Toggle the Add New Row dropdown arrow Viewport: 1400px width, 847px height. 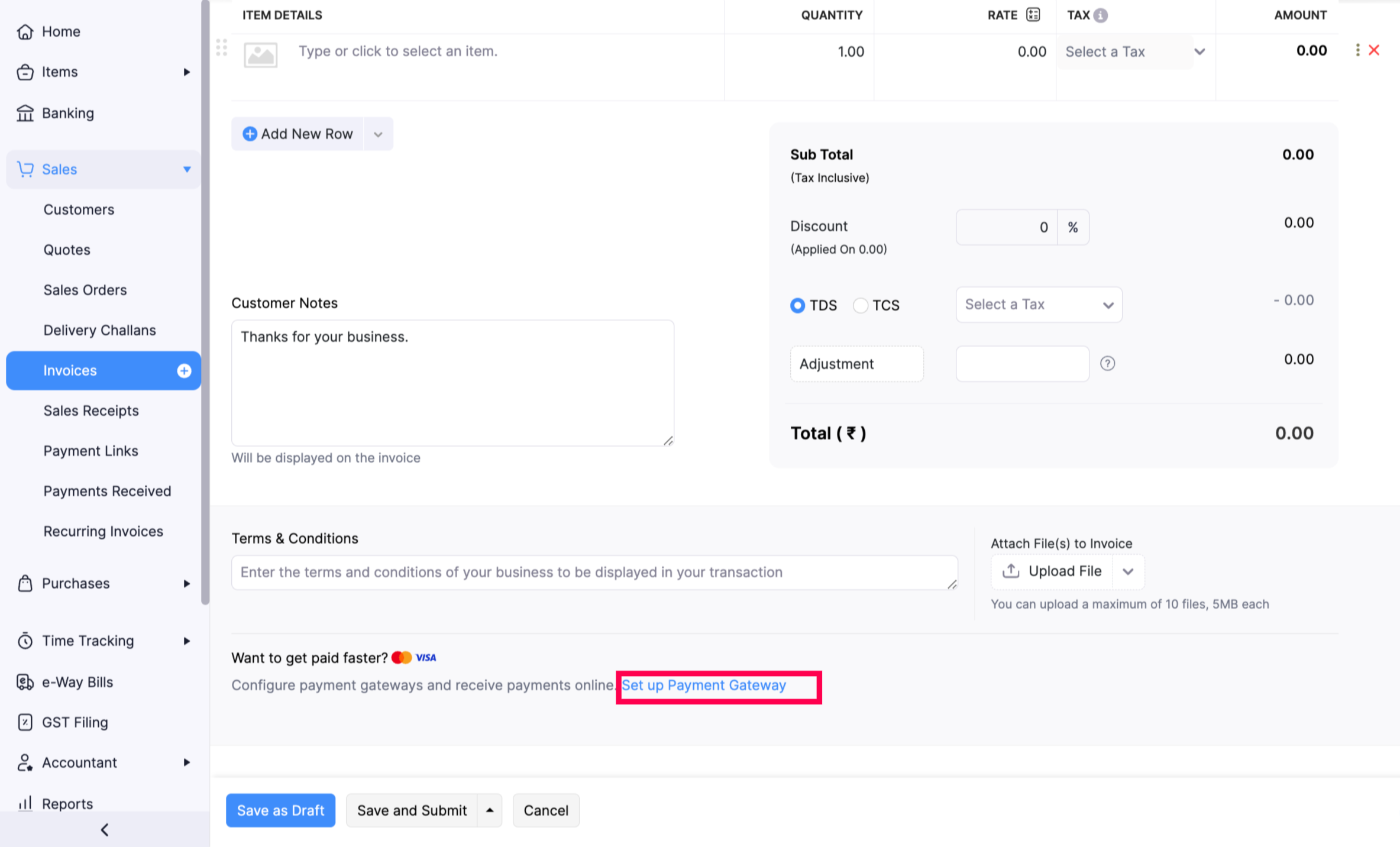click(x=378, y=133)
